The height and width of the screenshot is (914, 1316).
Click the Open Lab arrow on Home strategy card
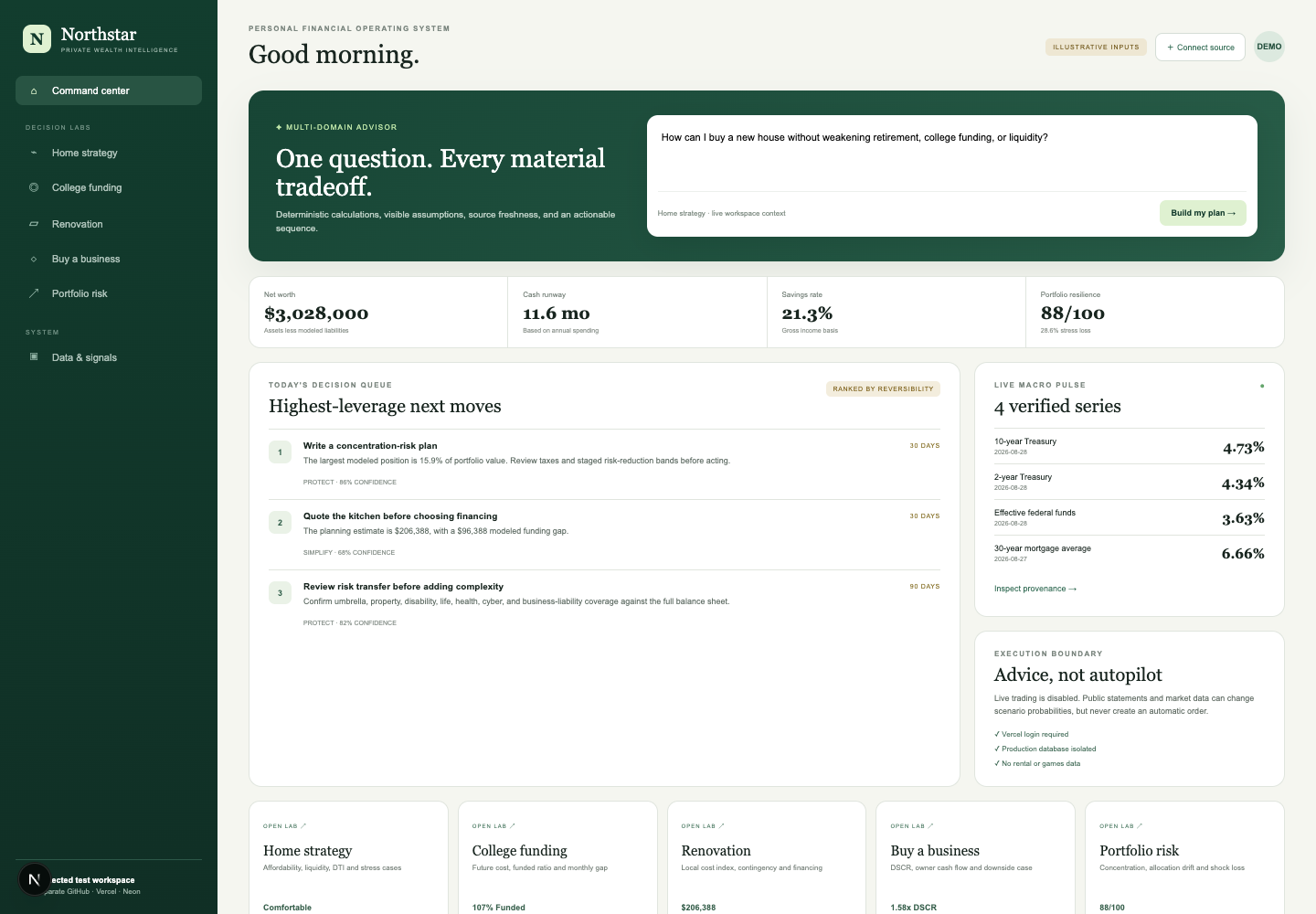[303, 826]
